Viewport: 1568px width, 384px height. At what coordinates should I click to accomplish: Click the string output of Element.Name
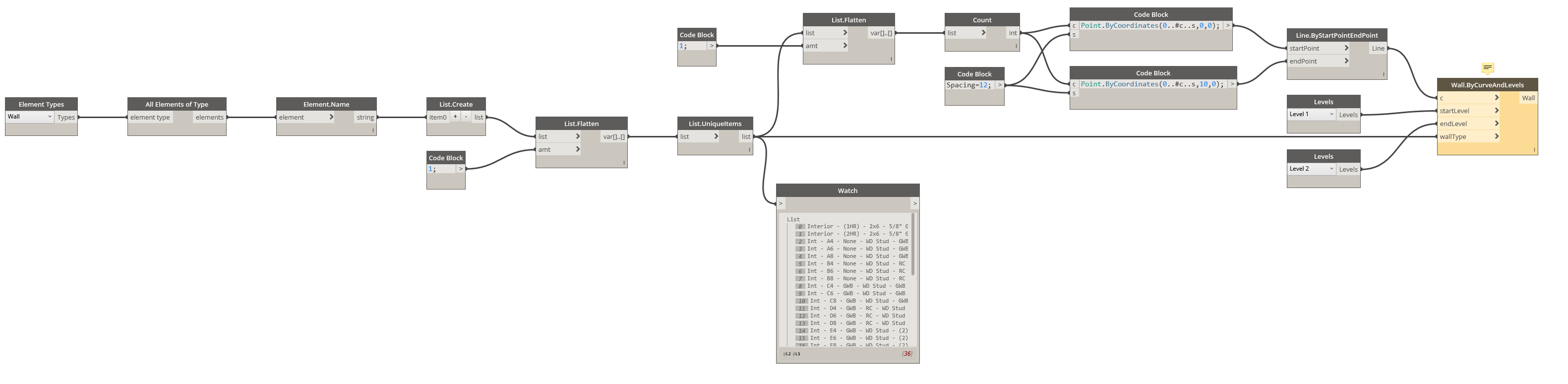[365, 118]
